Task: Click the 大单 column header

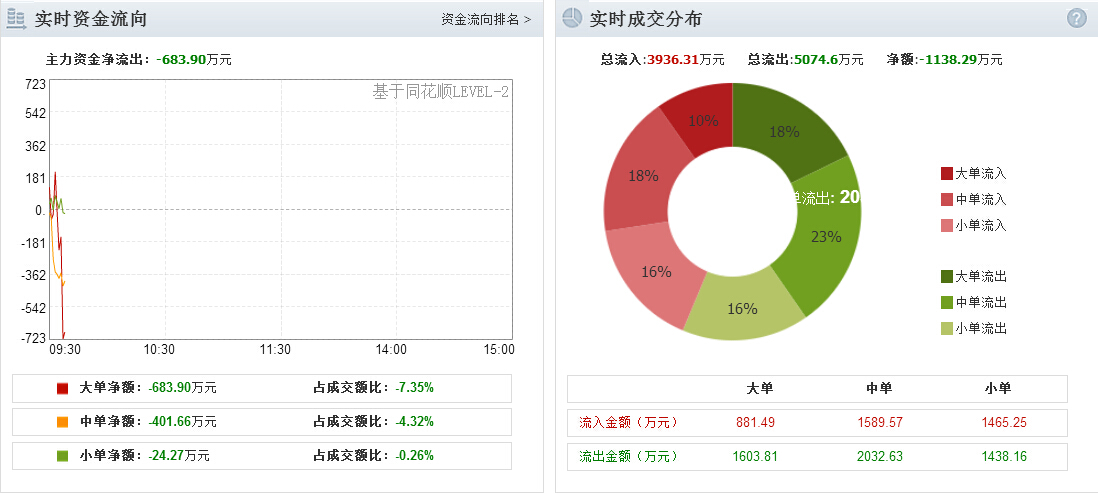Action: 760,389
